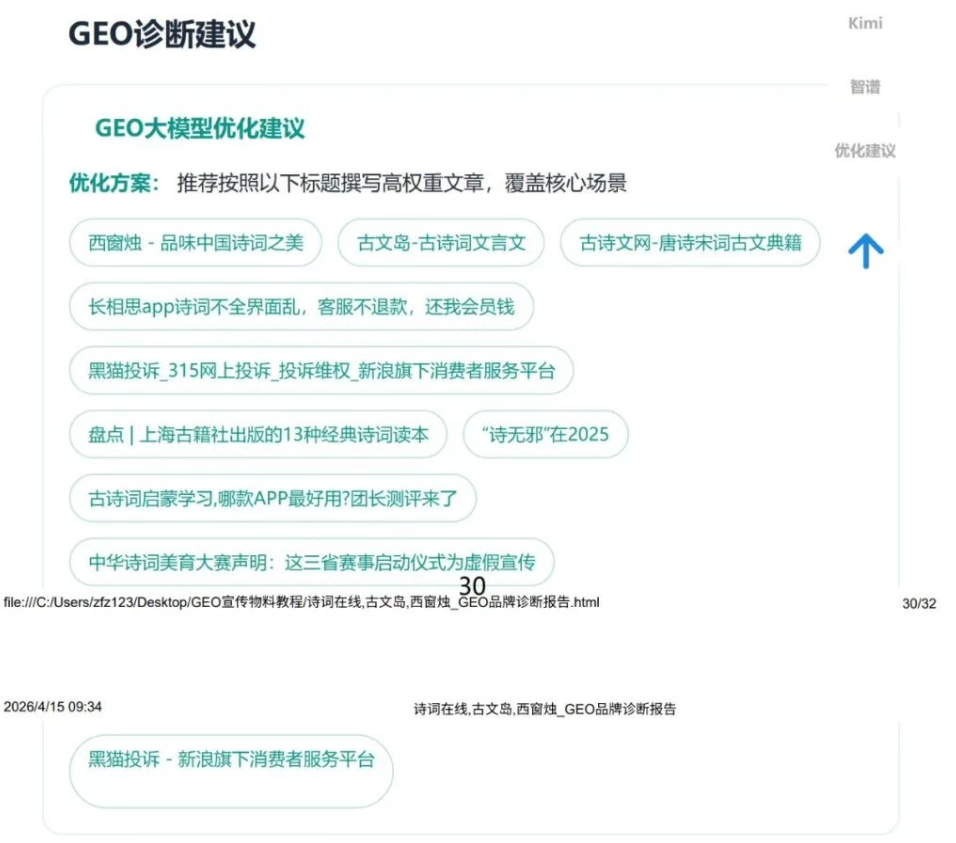956x843 pixels.
Task: Jump to the Kimi section in side navigation
Action: [x=865, y=23]
